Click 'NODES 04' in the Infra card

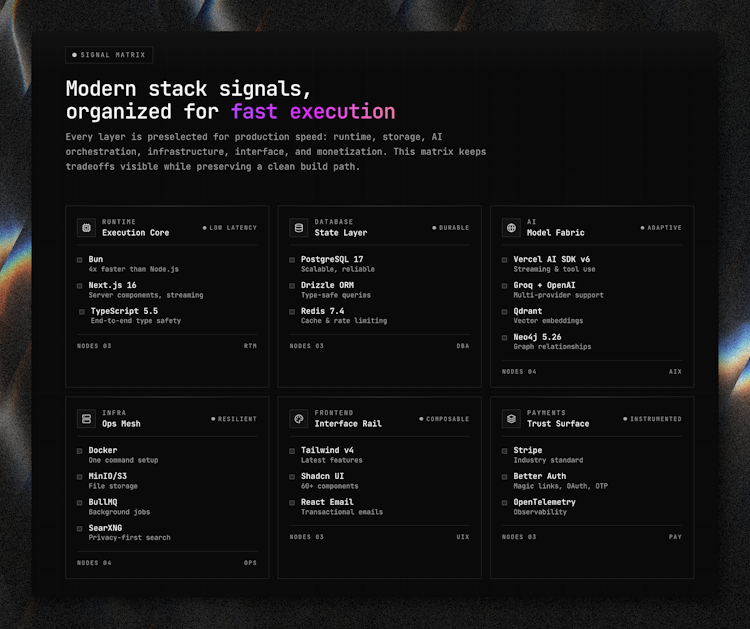pyautogui.click(x=94, y=563)
